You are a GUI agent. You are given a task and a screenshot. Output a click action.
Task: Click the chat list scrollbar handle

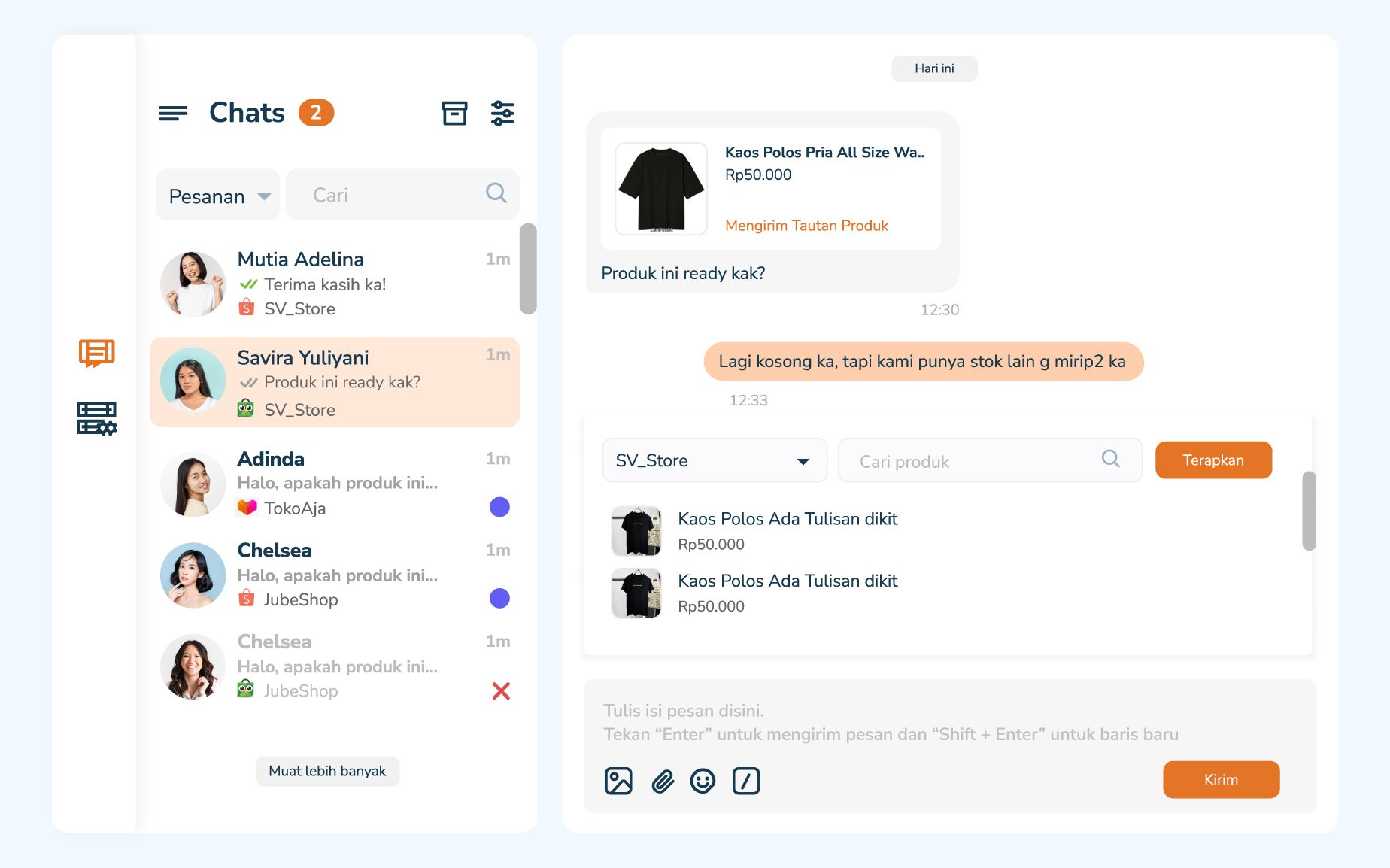pyautogui.click(x=528, y=269)
